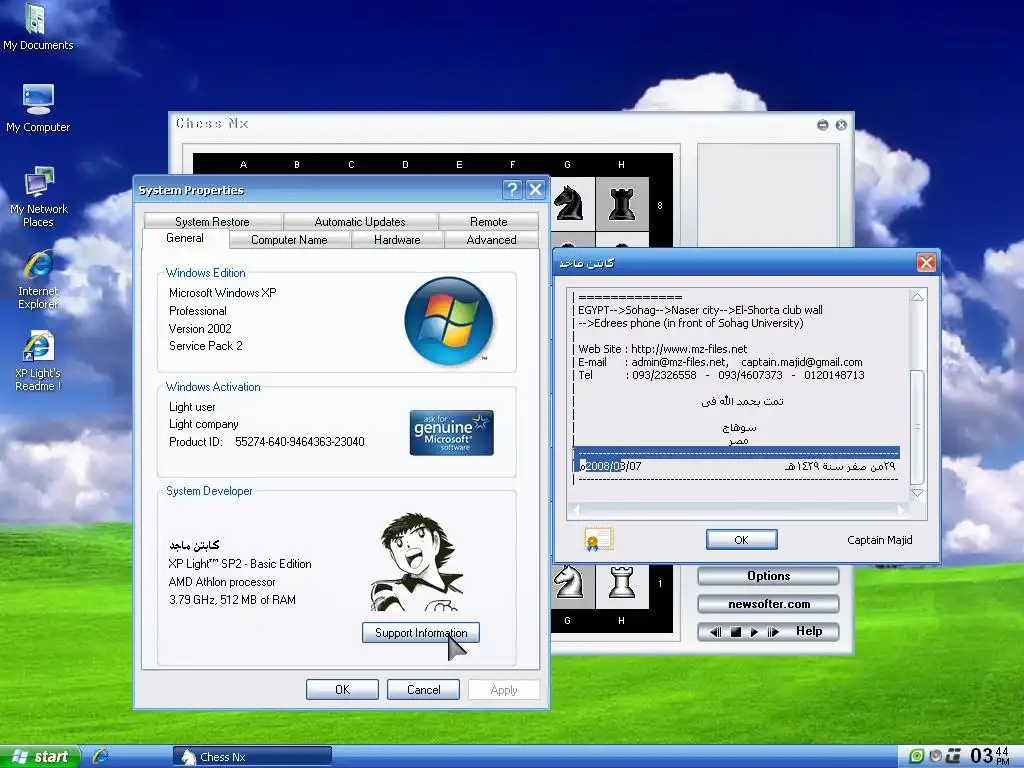Click the grey speaker tray icon
Image resolution: width=1024 pixels, height=768 pixels.
click(935, 756)
